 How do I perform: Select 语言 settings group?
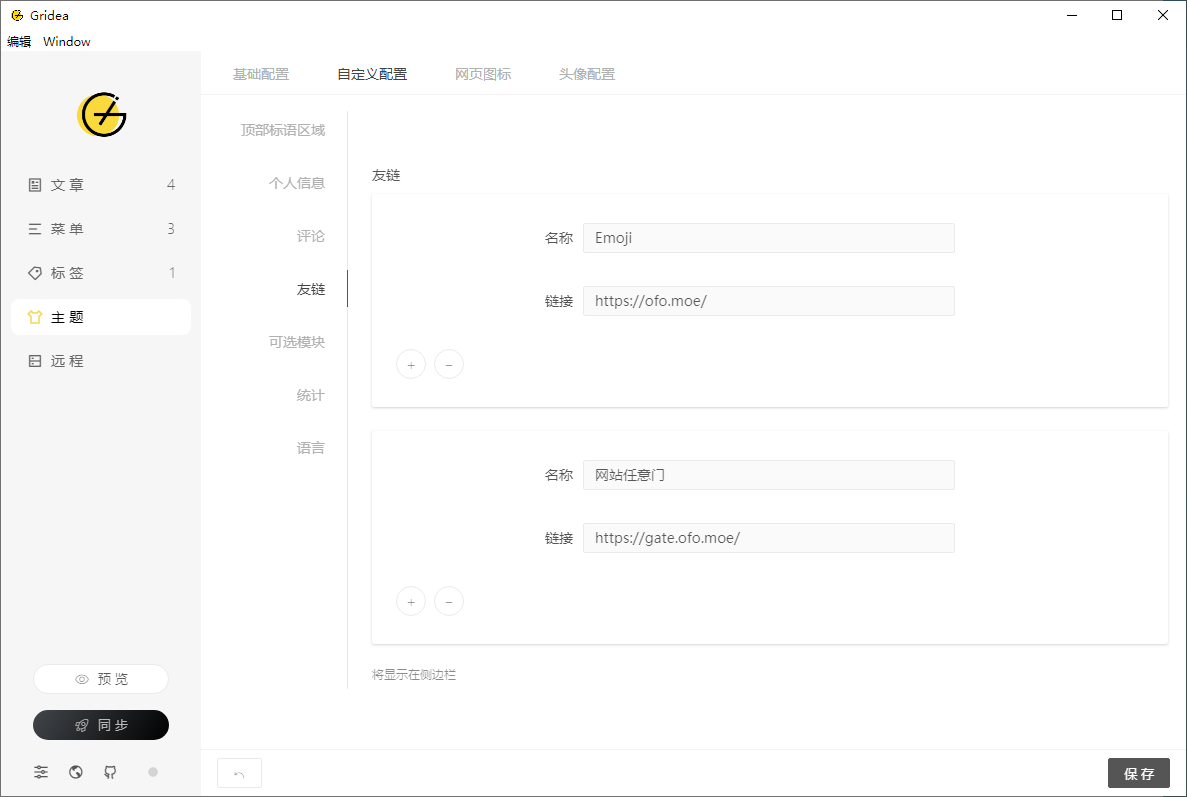pos(311,448)
